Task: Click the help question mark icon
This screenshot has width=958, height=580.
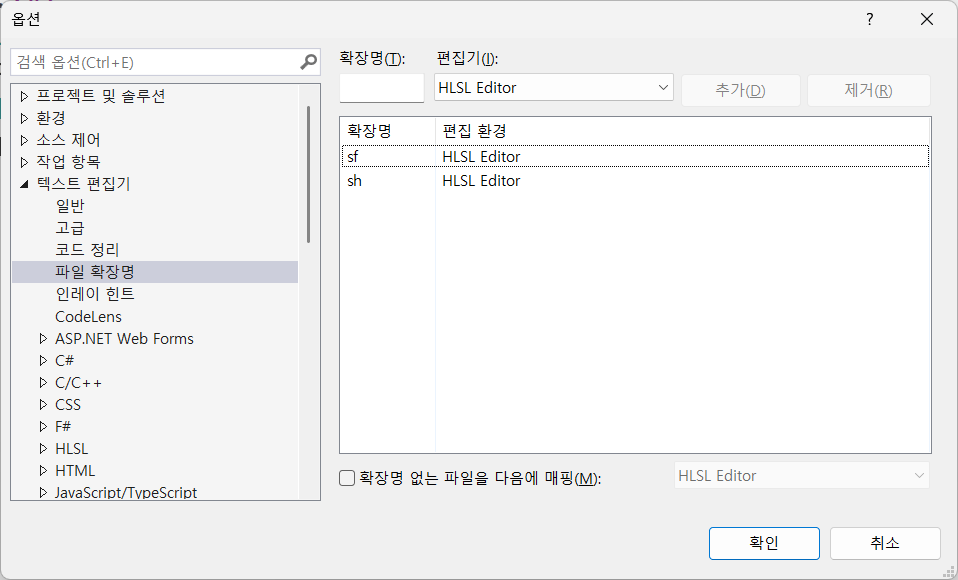Action: [869, 19]
